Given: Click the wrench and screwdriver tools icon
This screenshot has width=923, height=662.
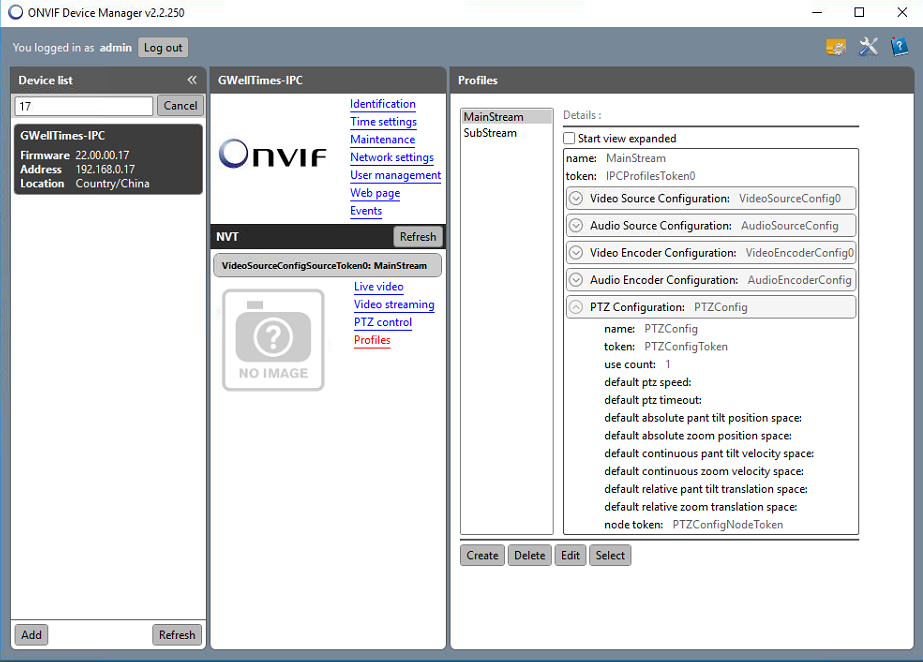Looking at the screenshot, I should coord(868,47).
